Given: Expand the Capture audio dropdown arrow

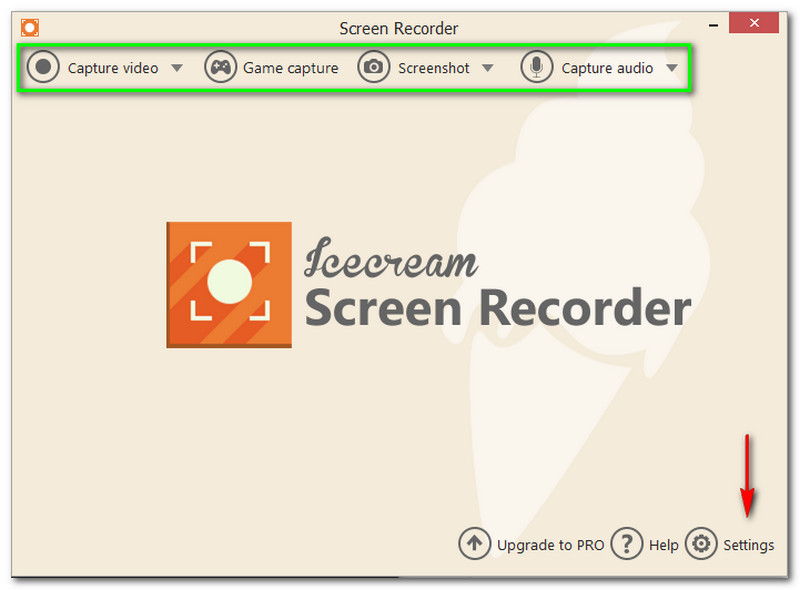Looking at the screenshot, I should pyautogui.click(x=672, y=68).
